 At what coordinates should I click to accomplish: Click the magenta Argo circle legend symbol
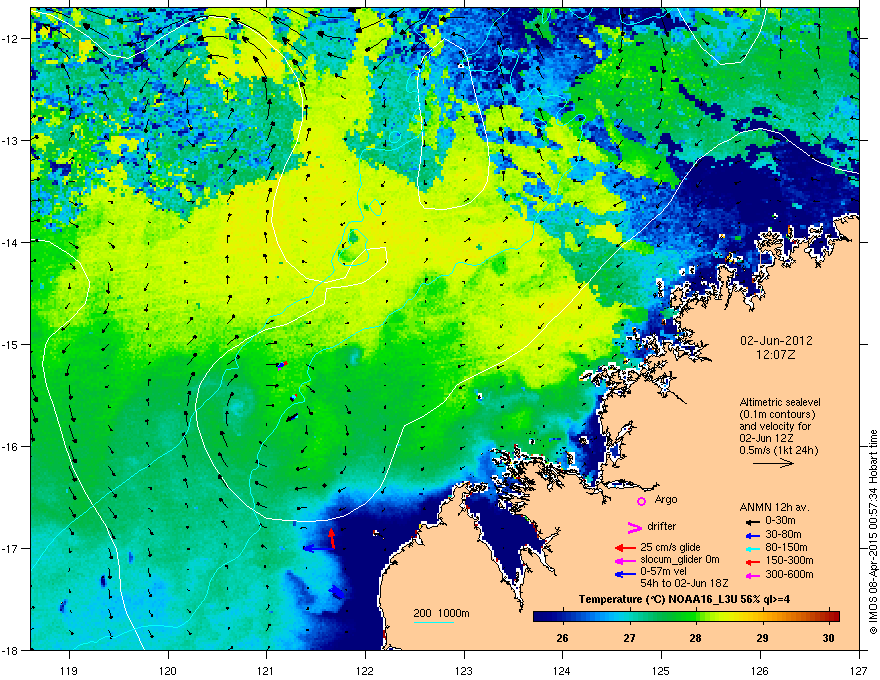pos(641,501)
